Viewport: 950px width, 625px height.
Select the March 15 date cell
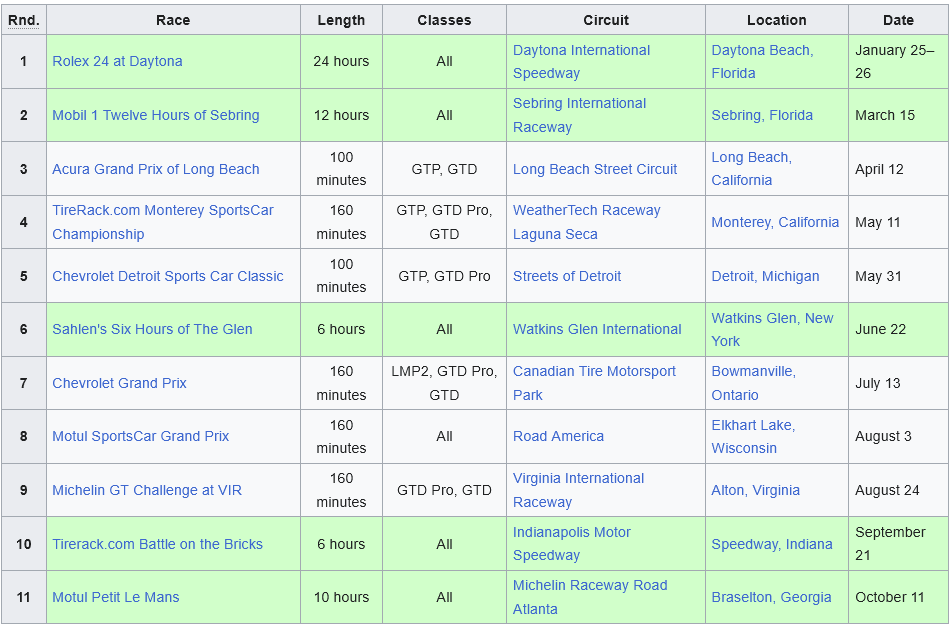(x=899, y=115)
